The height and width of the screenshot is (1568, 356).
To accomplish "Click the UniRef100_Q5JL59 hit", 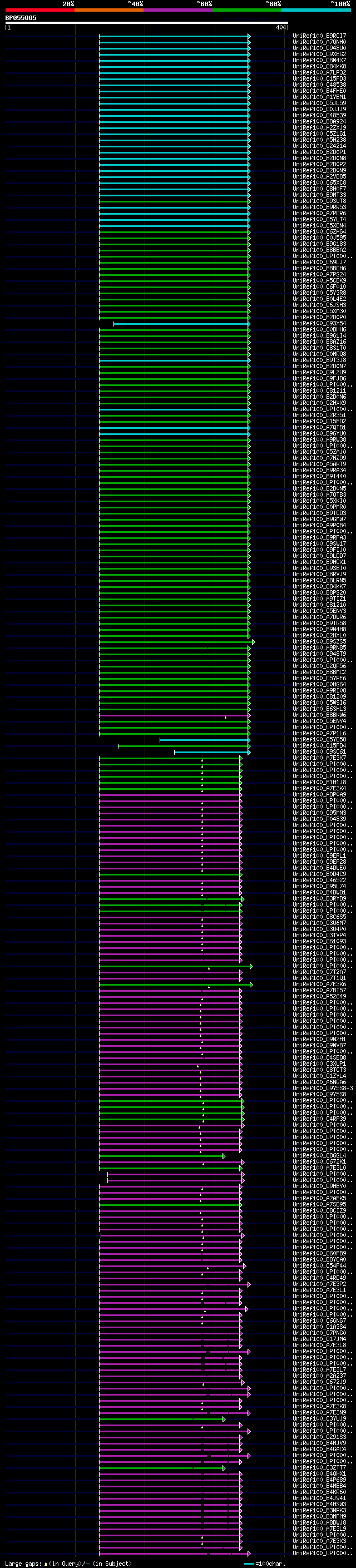I will tap(319, 103).
